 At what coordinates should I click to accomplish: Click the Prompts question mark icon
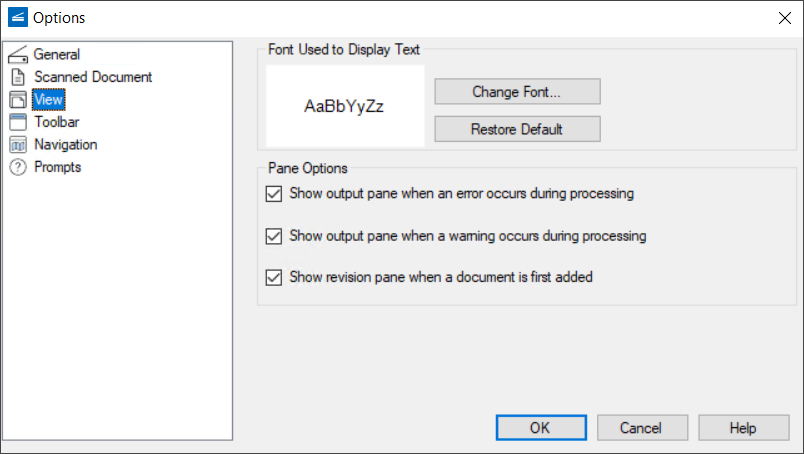(17, 167)
